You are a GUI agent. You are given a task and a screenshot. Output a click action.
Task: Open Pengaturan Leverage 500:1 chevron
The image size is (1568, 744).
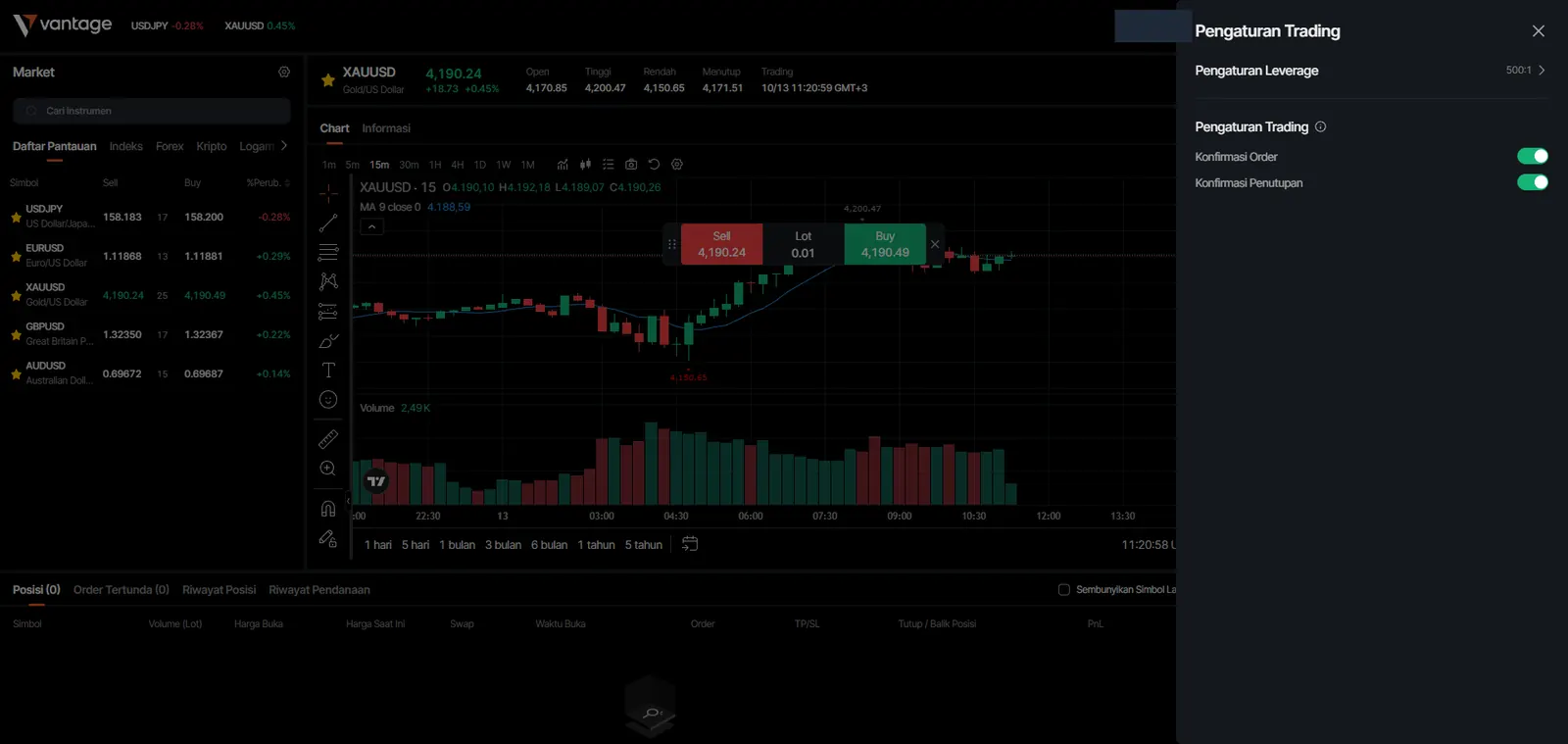pyautogui.click(x=1542, y=71)
